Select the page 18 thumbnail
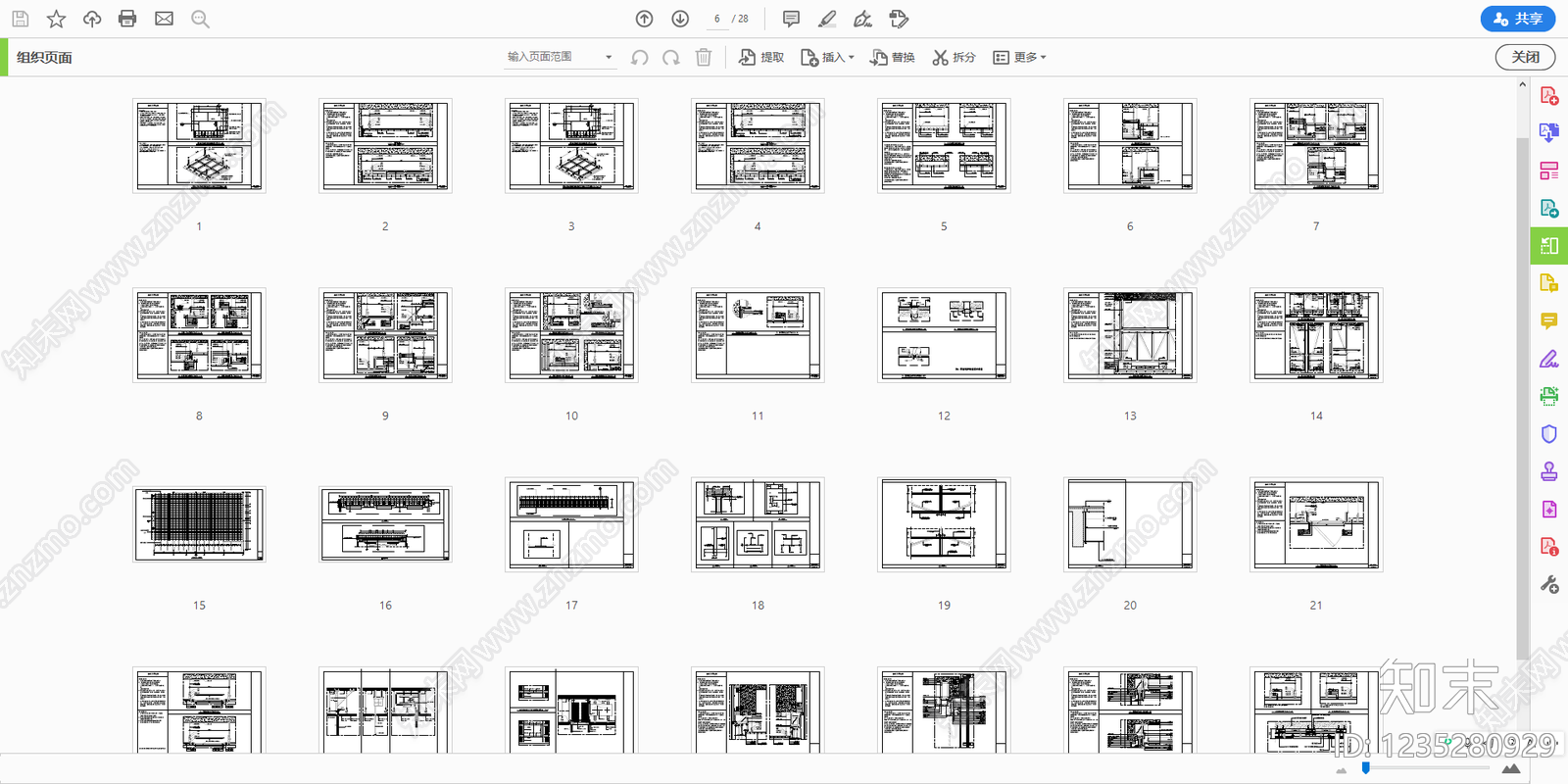The image size is (1568, 784). click(758, 524)
